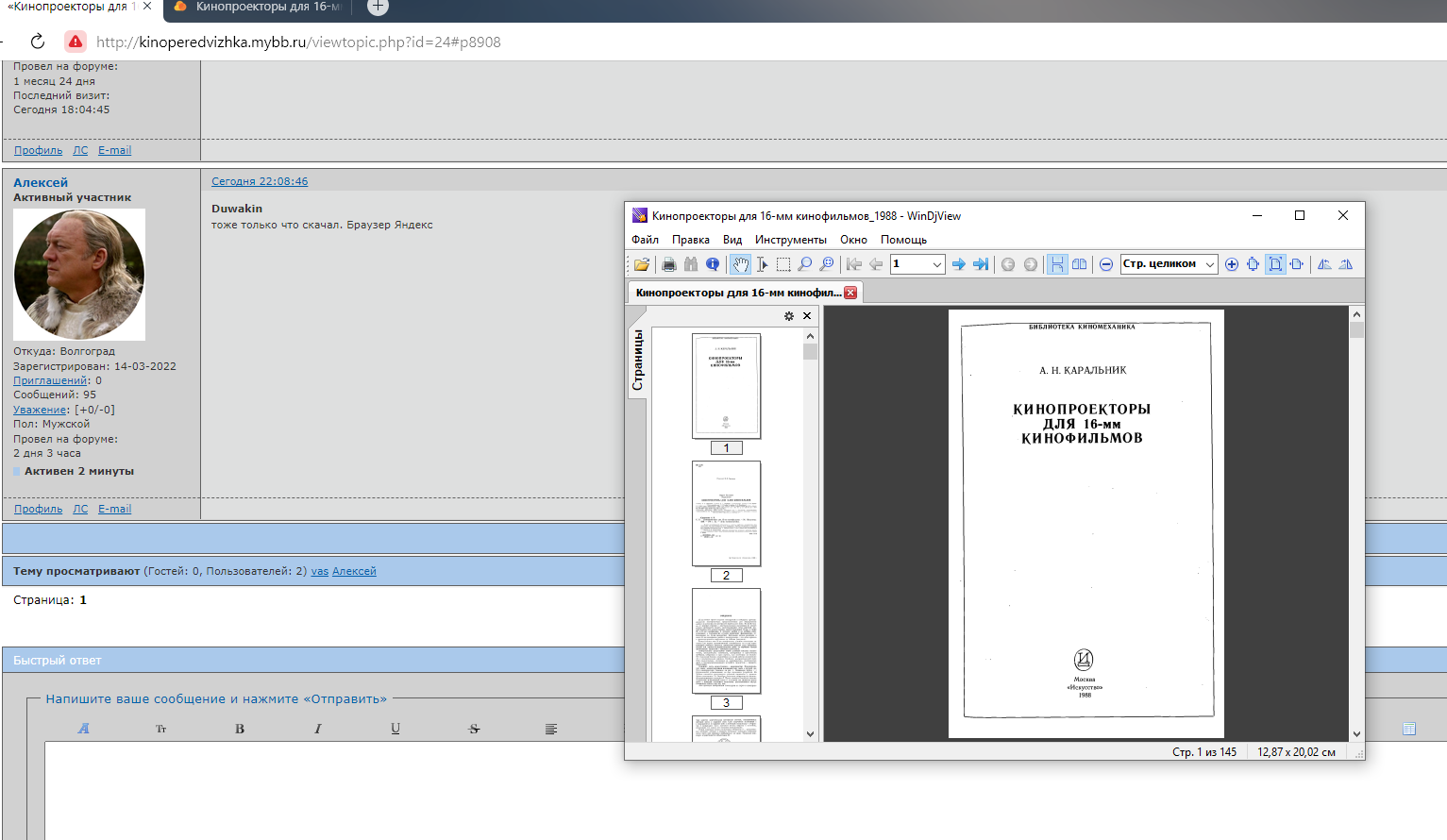Click the document view scrollbar up arrow
This screenshot has width=1447, height=840.
[1356, 314]
